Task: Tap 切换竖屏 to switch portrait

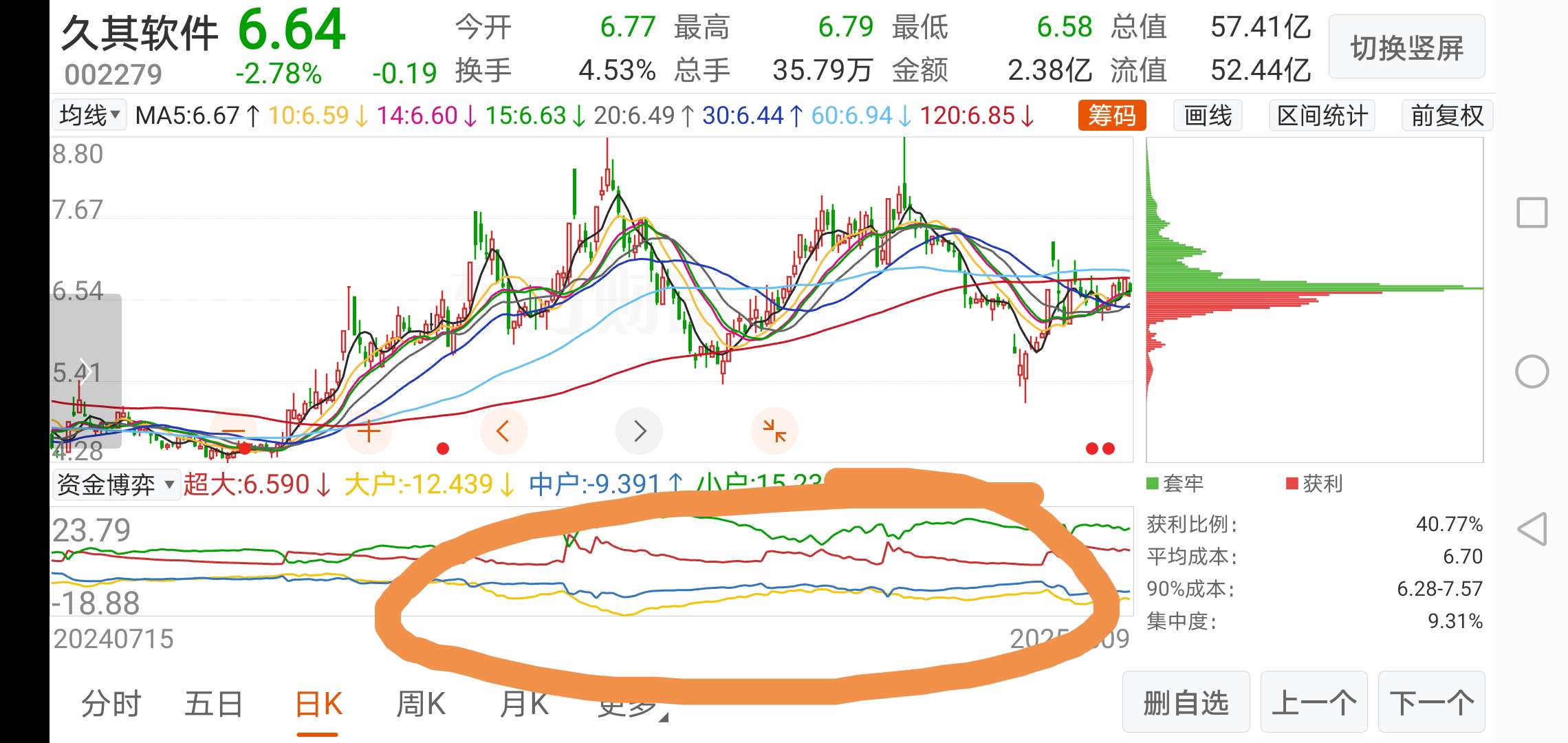Action: pyautogui.click(x=1407, y=47)
